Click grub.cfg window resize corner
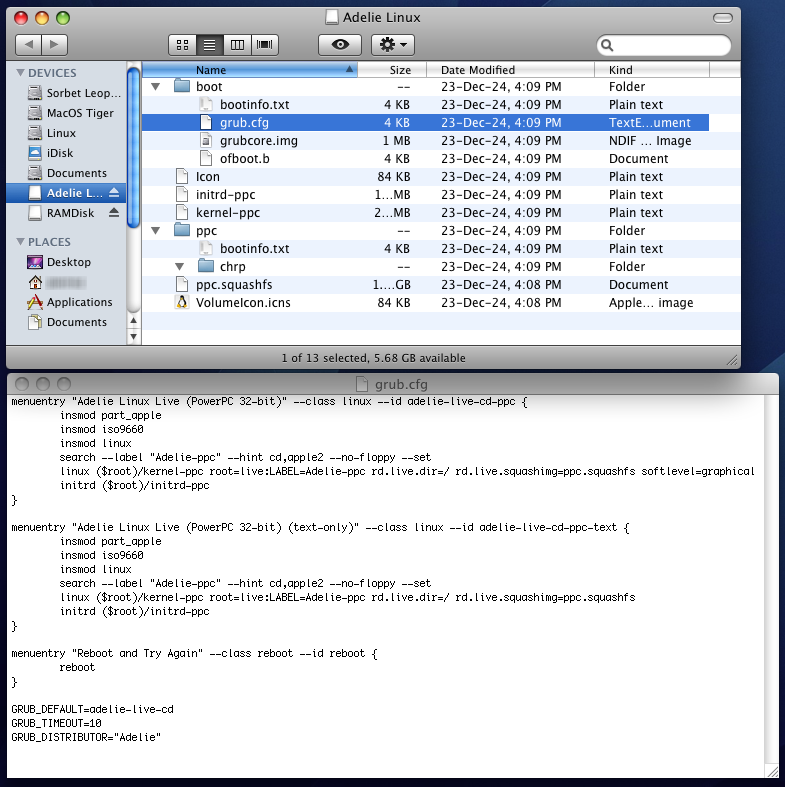Viewport: 785px width, 787px height. point(772,771)
